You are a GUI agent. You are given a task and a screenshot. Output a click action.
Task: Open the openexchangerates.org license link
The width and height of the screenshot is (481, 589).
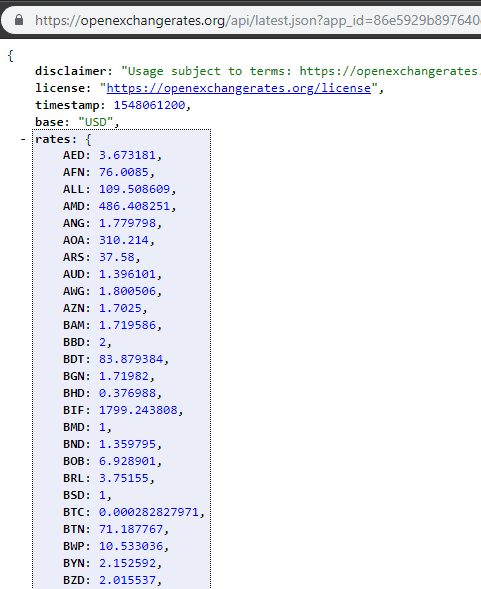point(239,88)
